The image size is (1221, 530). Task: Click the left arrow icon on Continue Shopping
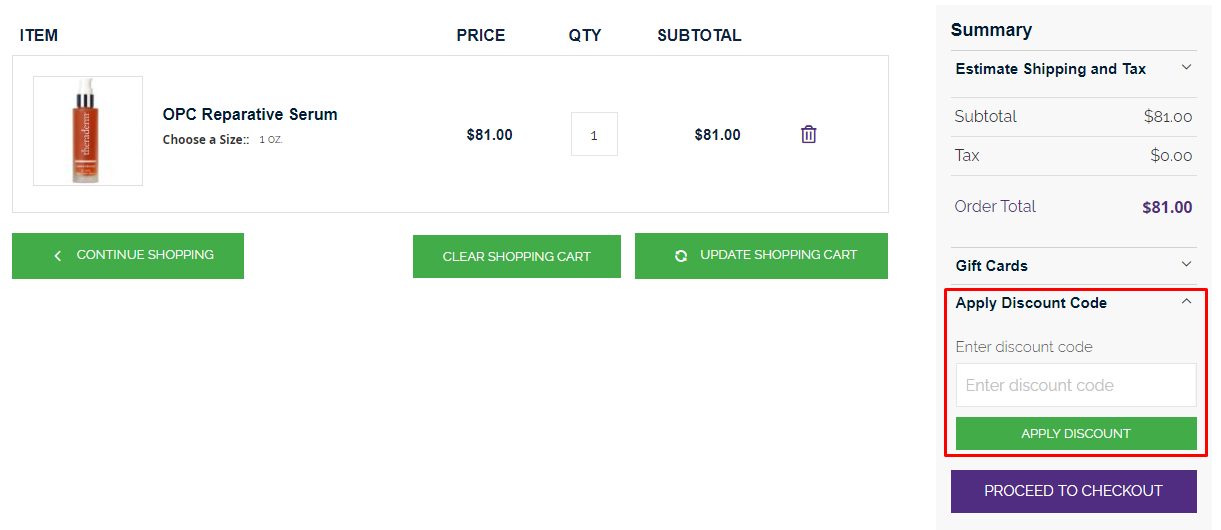click(57, 256)
